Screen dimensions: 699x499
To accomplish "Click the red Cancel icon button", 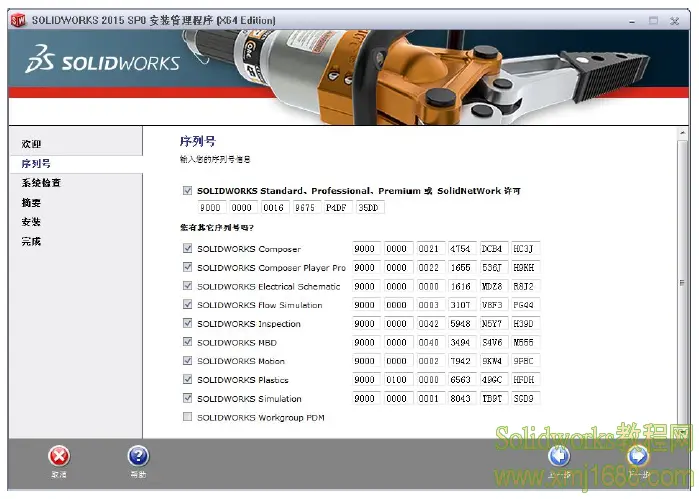I will [59, 456].
